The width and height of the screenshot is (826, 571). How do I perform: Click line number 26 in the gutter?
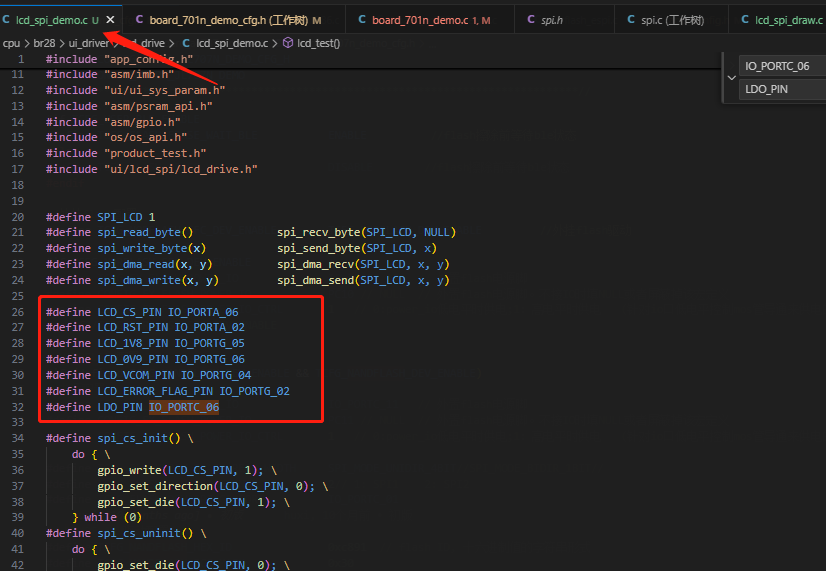coord(18,312)
